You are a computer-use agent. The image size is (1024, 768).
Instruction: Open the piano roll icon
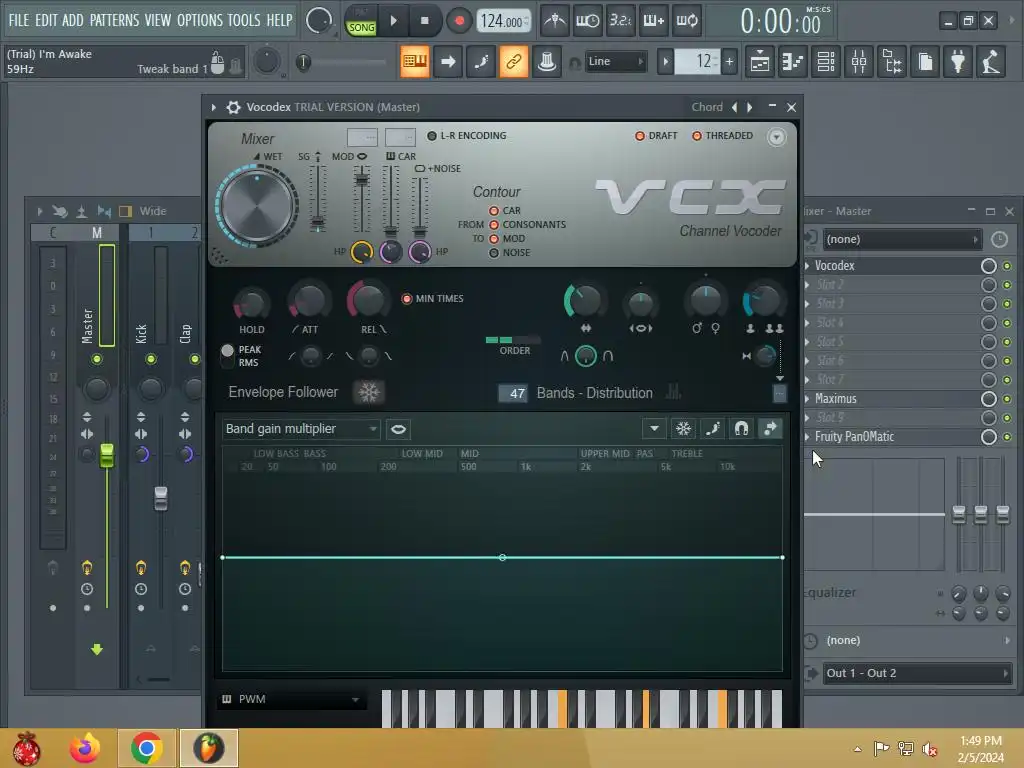click(x=792, y=62)
